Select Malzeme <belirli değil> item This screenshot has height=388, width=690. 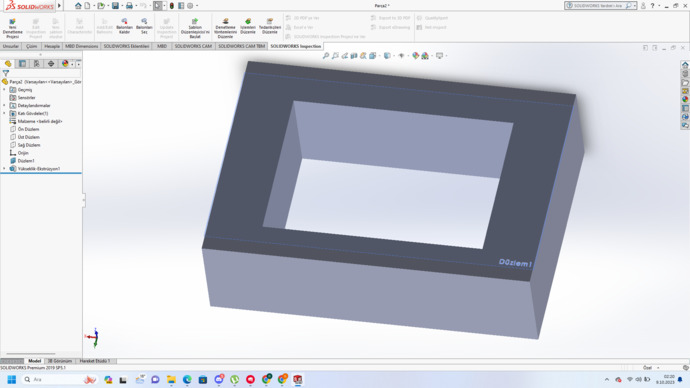click(x=40, y=121)
